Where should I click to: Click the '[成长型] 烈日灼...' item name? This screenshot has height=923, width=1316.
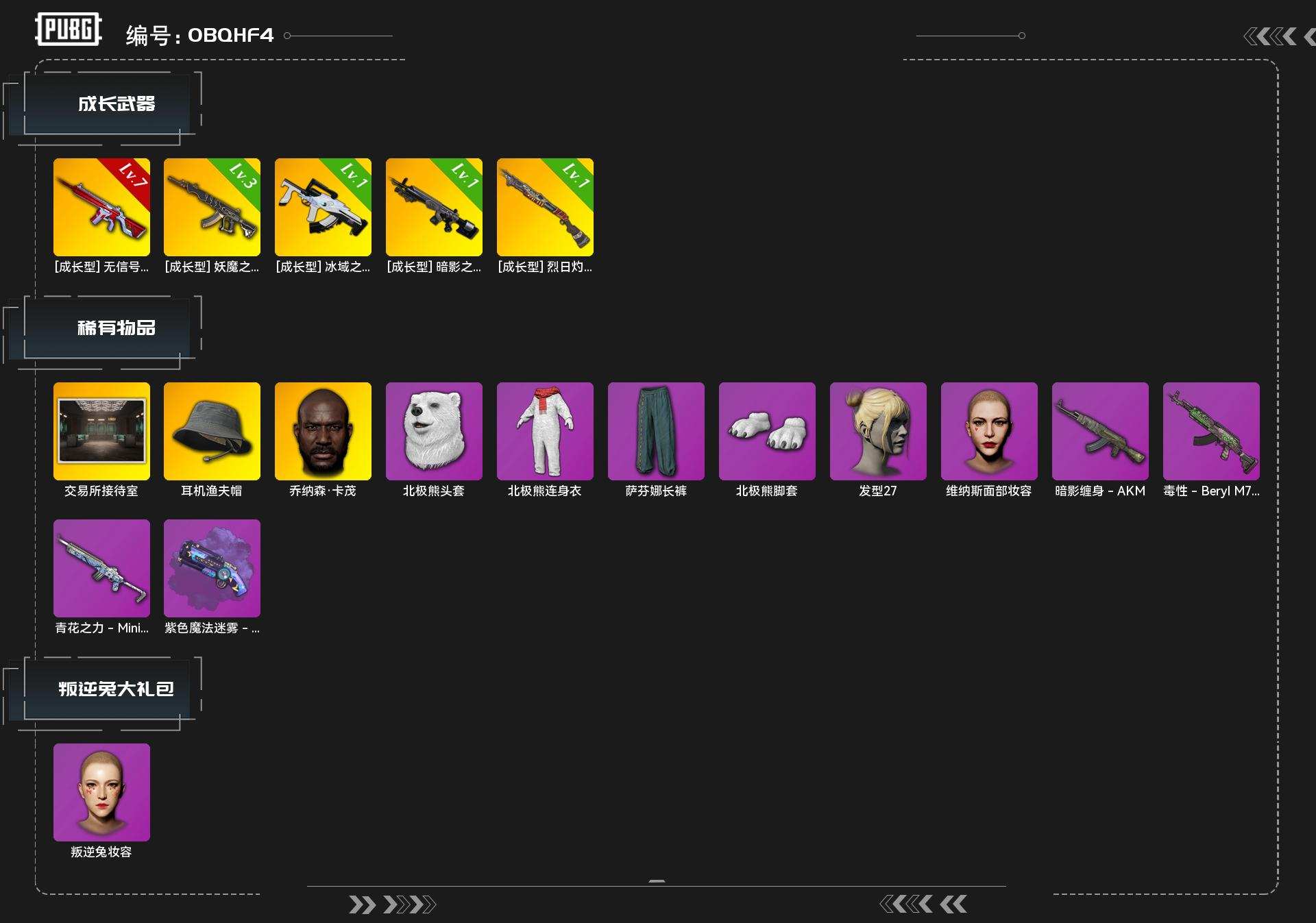coord(545,267)
